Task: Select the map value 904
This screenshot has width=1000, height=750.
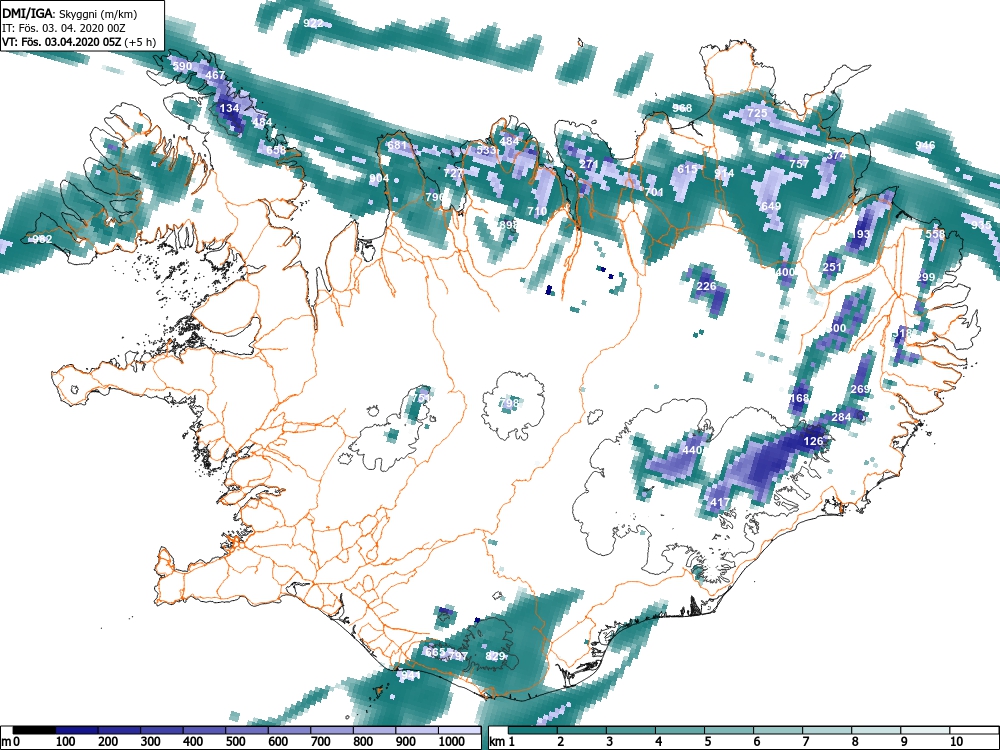Action: point(379,178)
